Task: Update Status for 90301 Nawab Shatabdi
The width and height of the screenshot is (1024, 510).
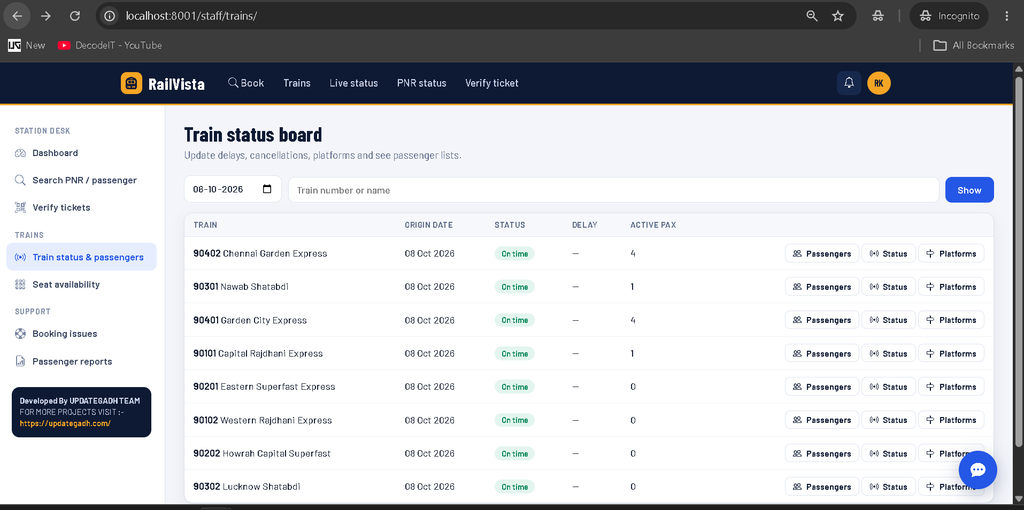Action: click(889, 287)
